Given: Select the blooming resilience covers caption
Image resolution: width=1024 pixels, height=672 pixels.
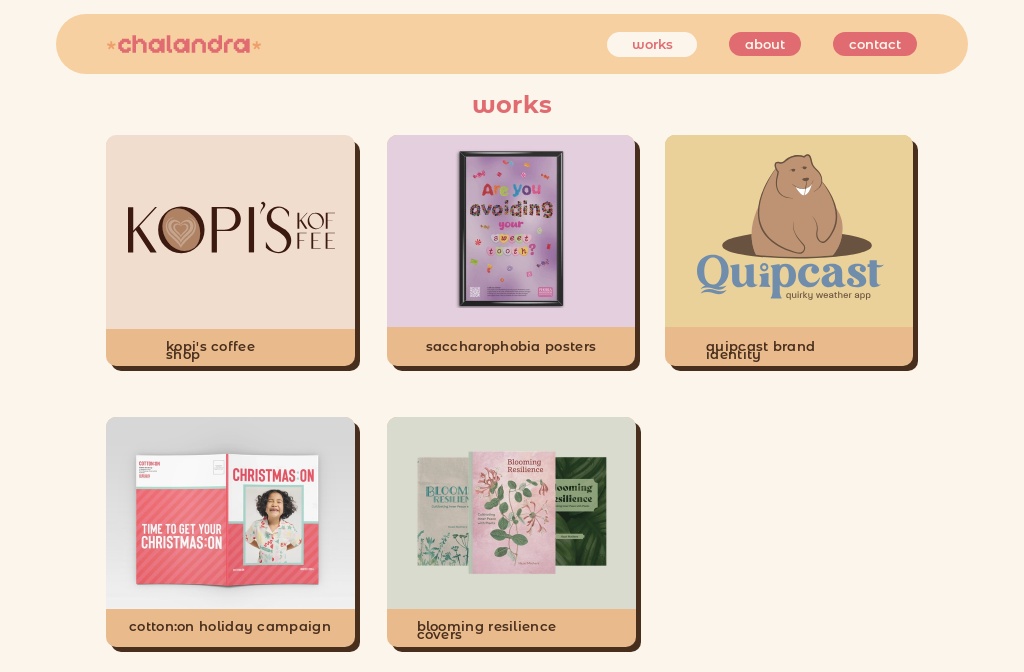Looking at the screenshot, I should click(487, 630).
